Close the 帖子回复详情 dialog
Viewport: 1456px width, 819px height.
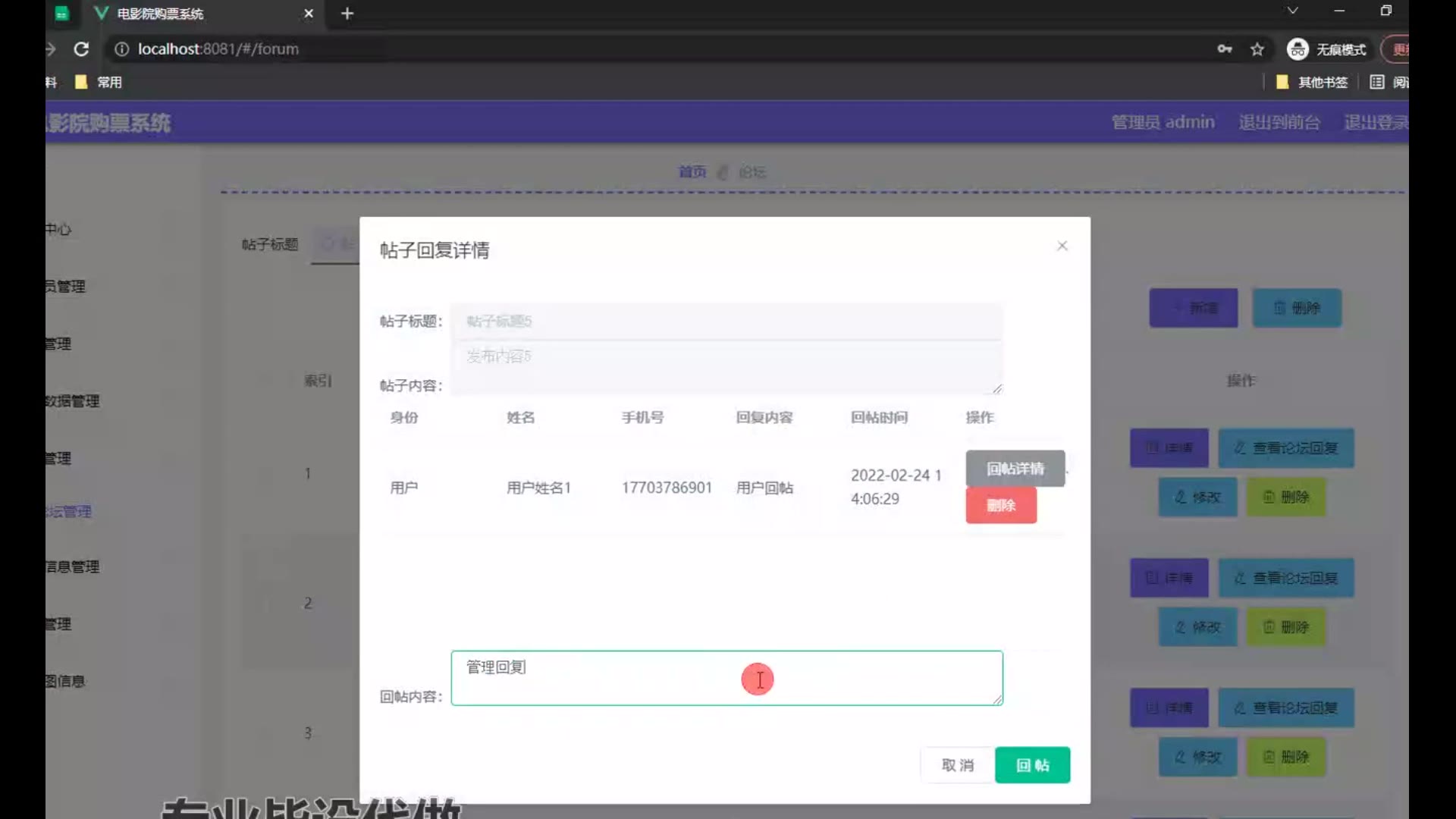[1062, 246]
